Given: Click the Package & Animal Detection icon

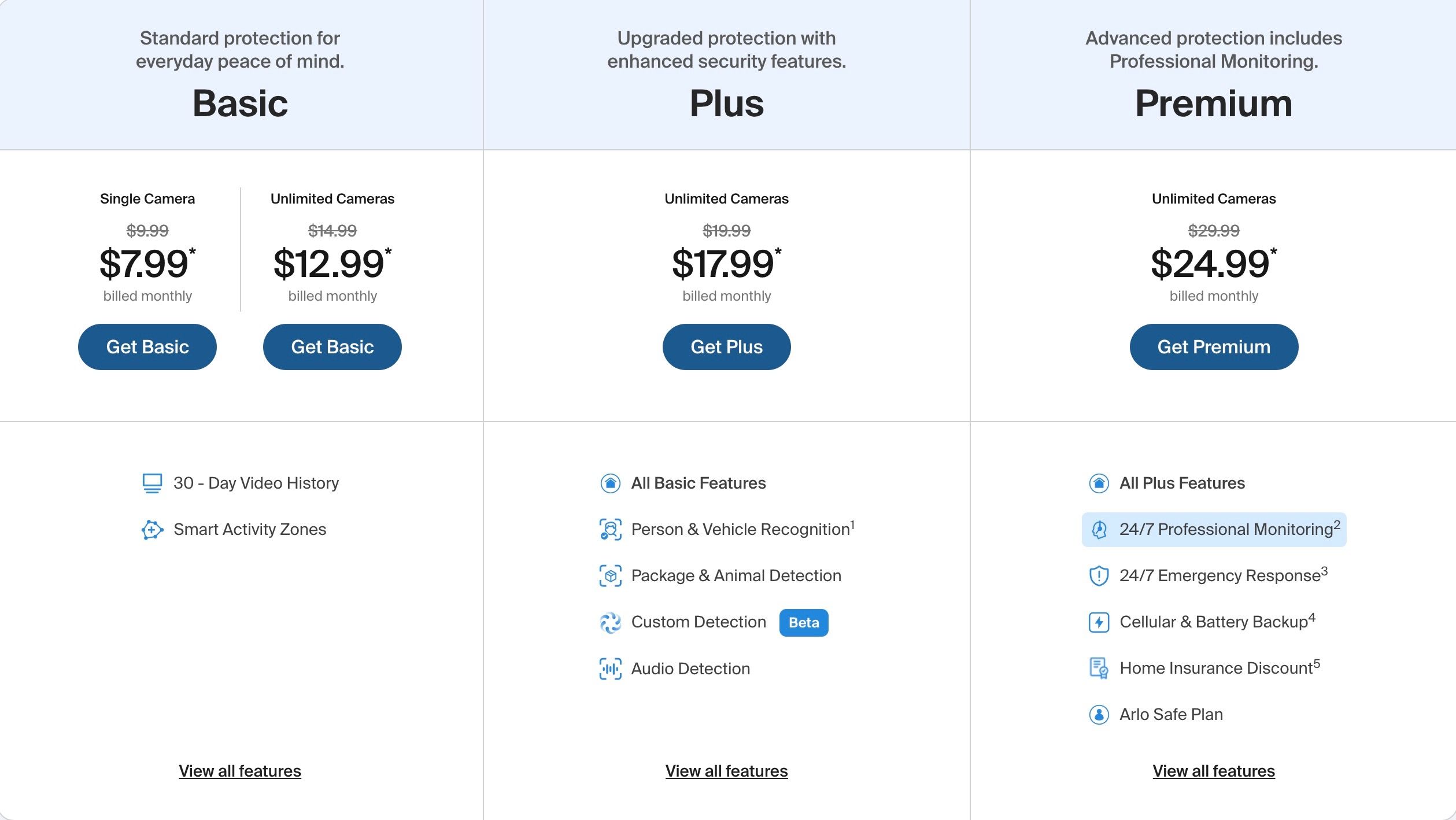Looking at the screenshot, I should click(x=608, y=575).
